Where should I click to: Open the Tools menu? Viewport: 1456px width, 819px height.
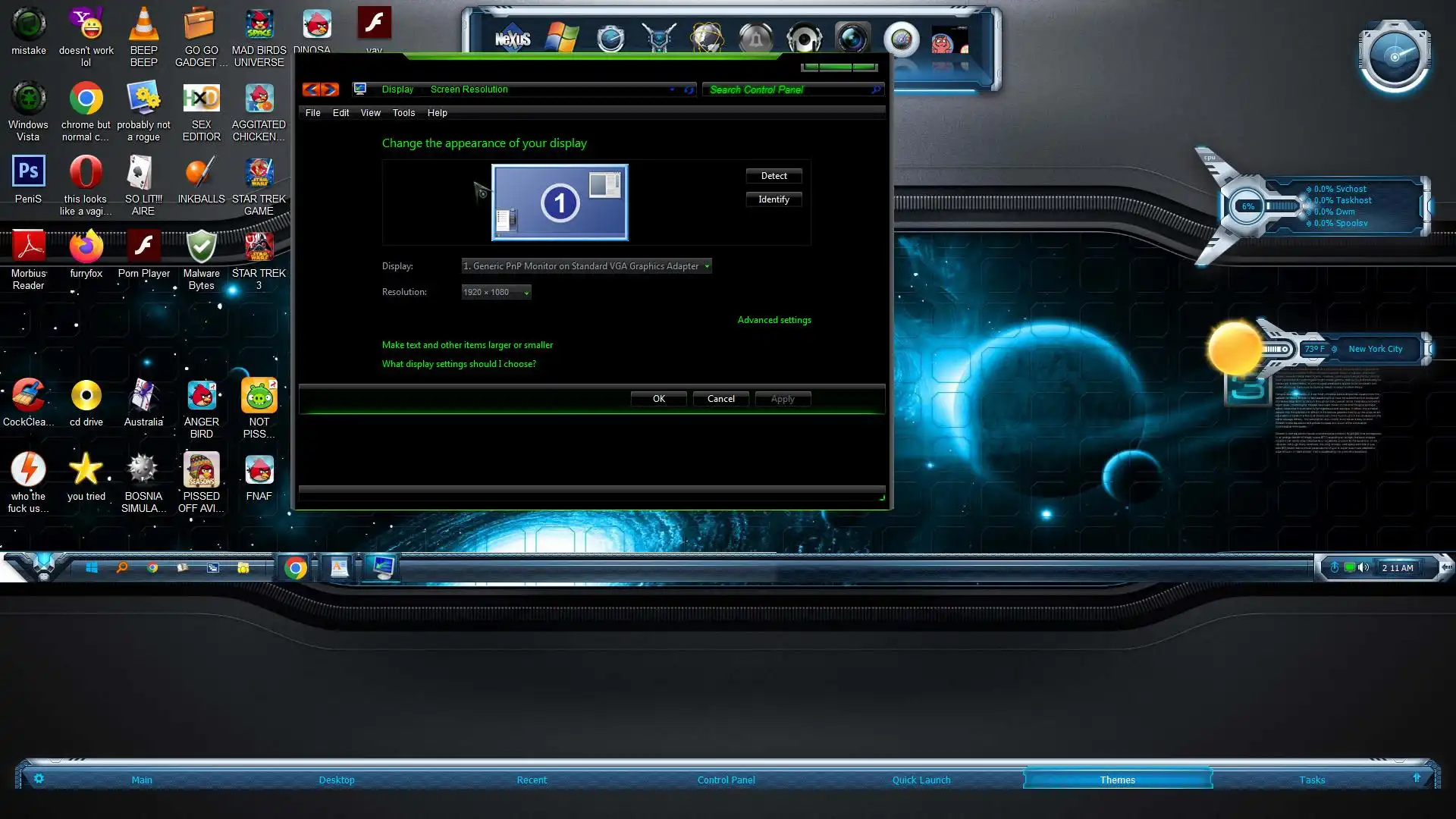(x=403, y=113)
